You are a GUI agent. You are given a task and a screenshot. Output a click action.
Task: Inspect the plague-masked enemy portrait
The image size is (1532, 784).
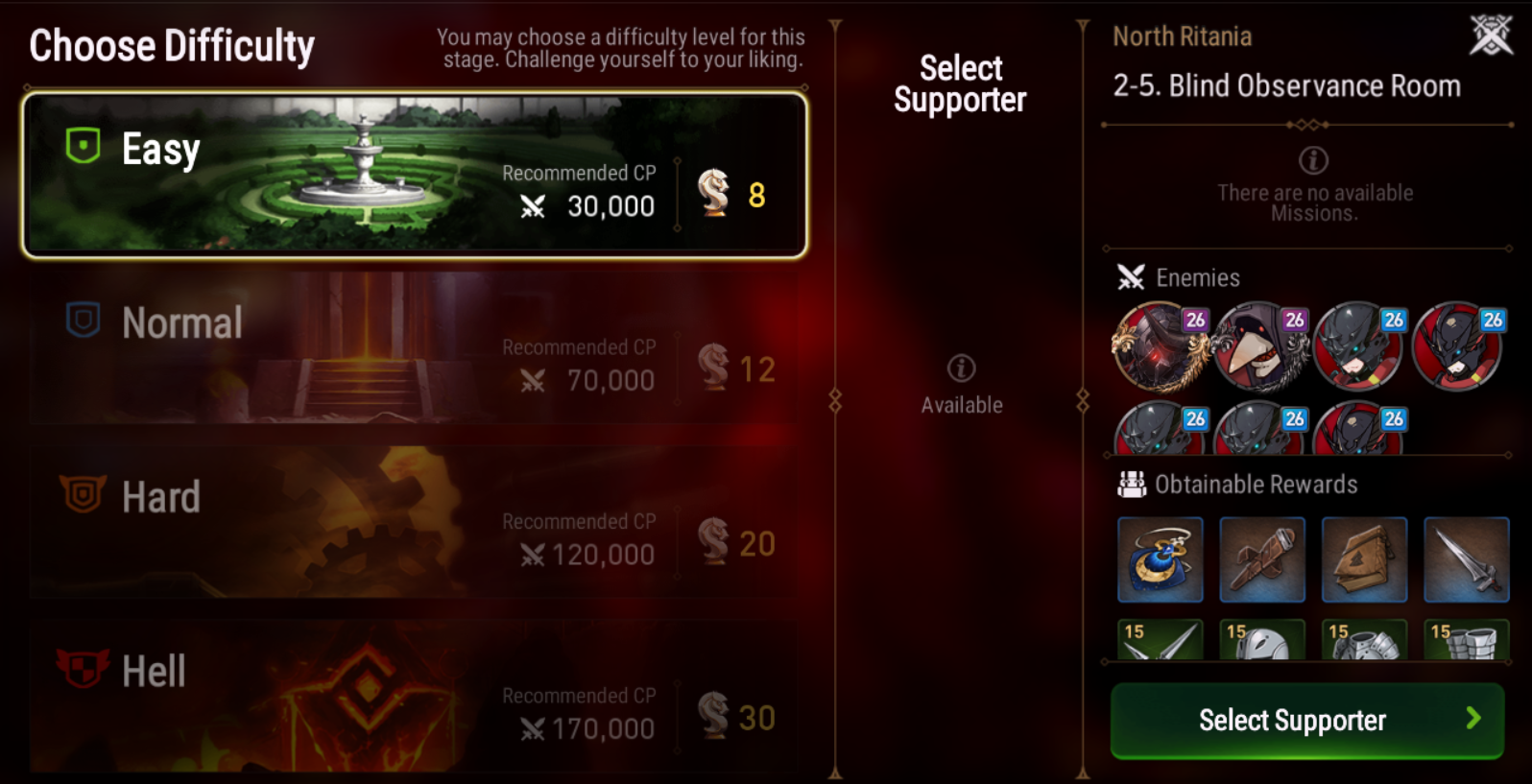[1260, 346]
